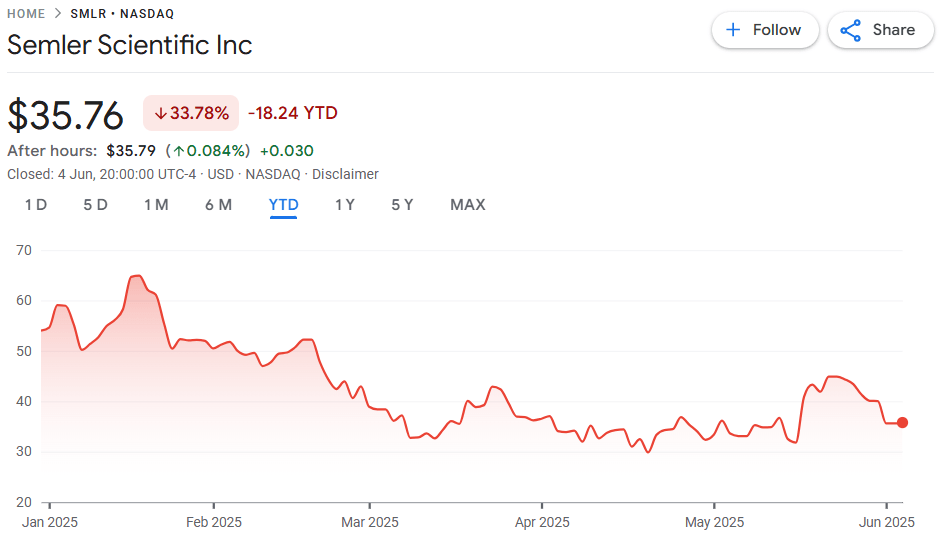Open the Share button

pyautogui.click(x=879, y=30)
